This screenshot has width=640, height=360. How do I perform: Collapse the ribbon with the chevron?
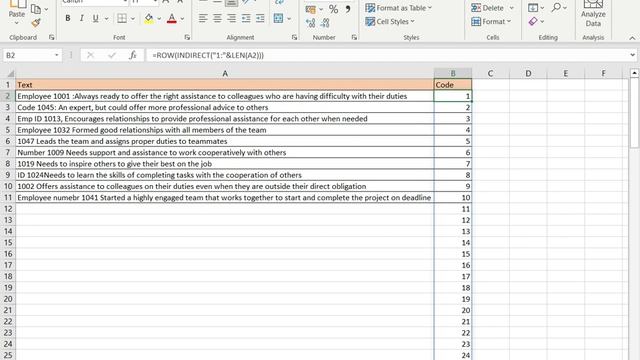632,38
